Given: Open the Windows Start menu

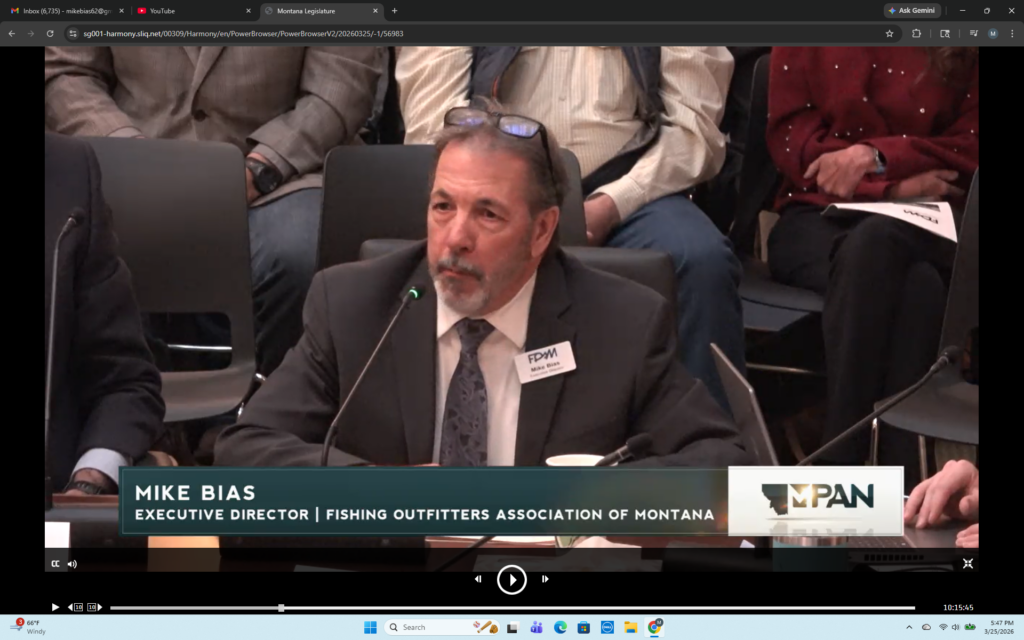Looking at the screenshot, I should pos(370,627).
